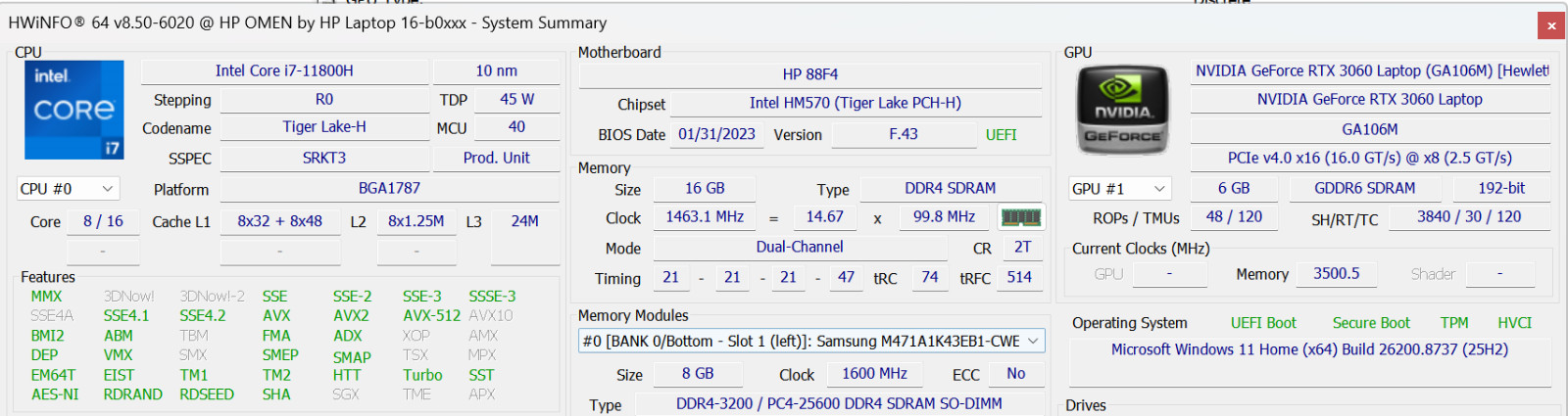
Task: Click the MMX feature label
Action: (x=46, y=297)
